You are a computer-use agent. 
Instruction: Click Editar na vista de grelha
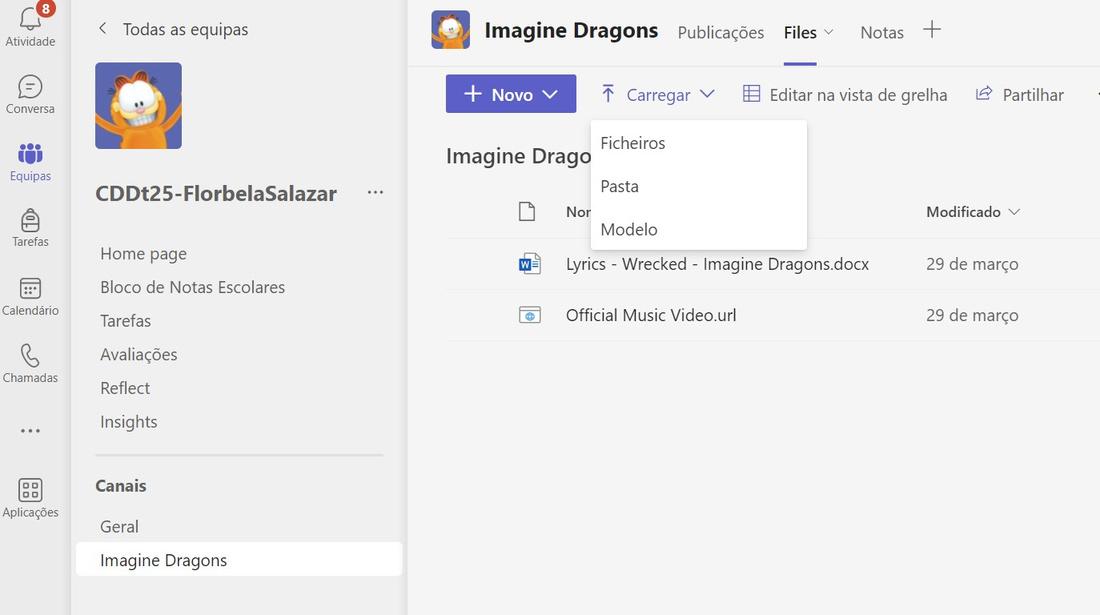pyautogui.click(x=845, y=94)
